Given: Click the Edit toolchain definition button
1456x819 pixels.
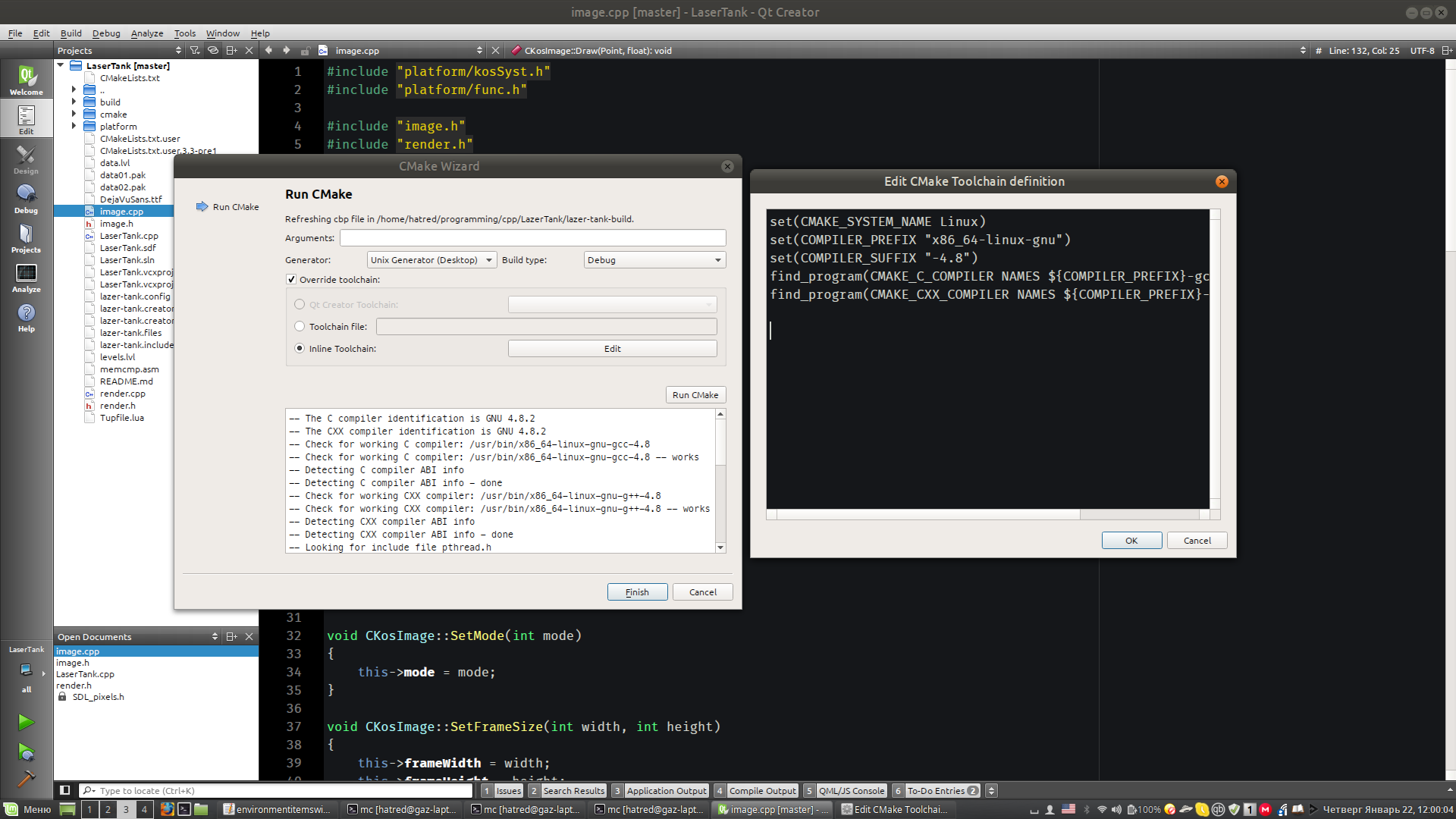Looking at the screenshot, I should 612,348.
